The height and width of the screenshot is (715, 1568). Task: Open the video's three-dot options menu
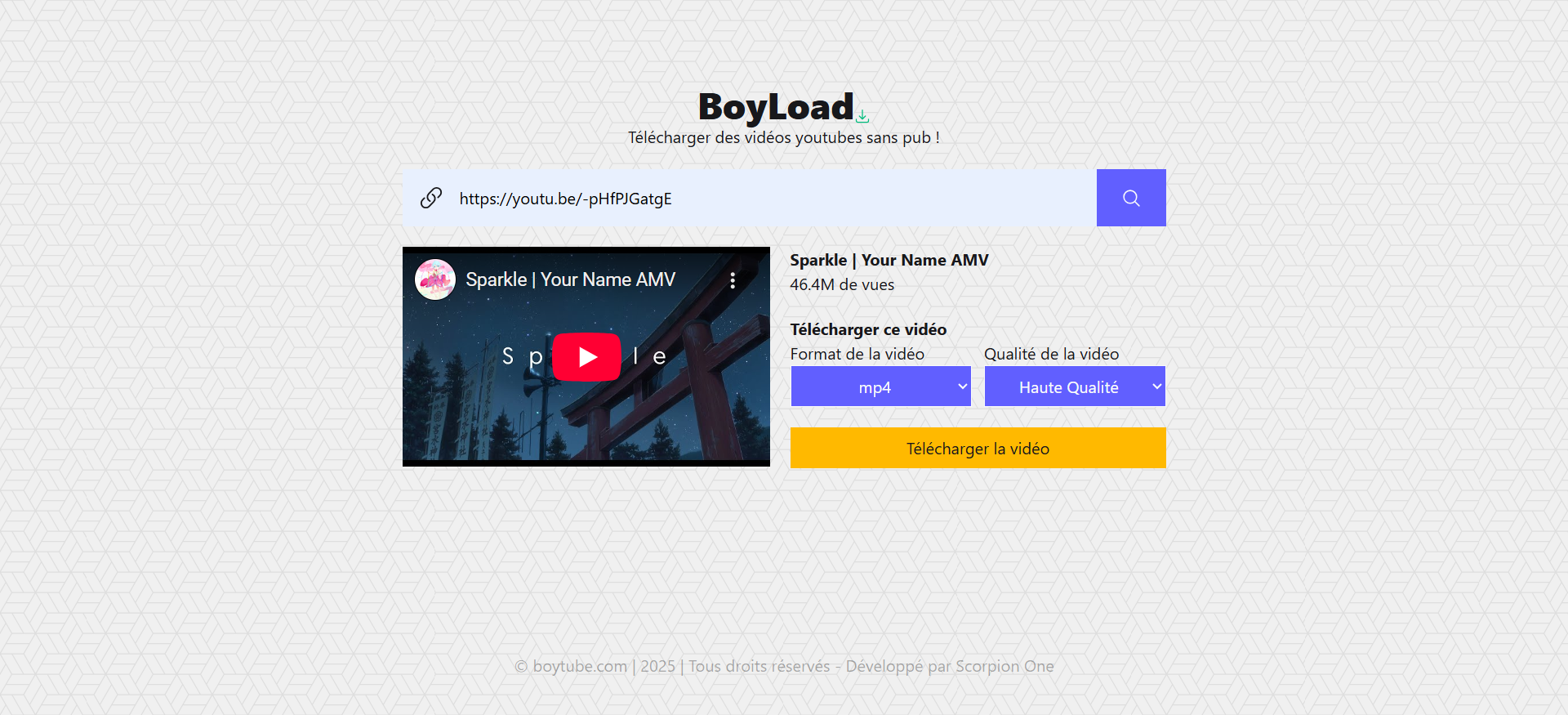tap(733, 280)
